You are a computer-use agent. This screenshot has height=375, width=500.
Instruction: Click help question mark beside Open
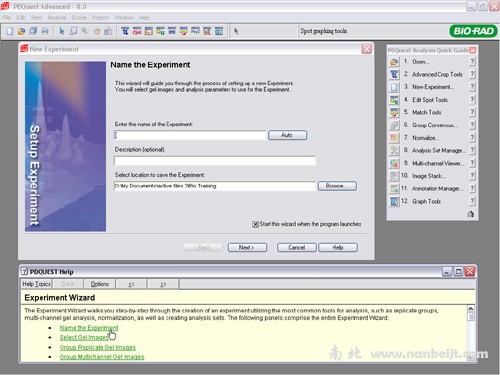(x=472, y=62)
